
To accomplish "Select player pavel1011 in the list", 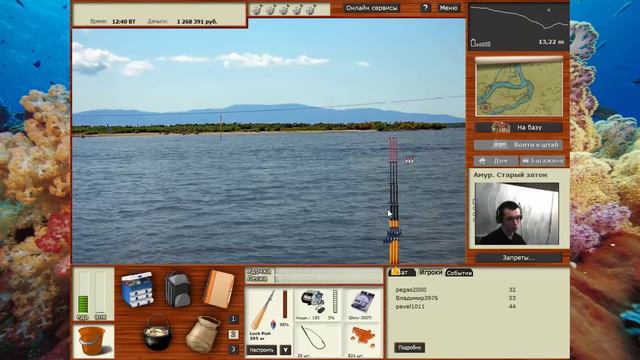I will point(410,306).
